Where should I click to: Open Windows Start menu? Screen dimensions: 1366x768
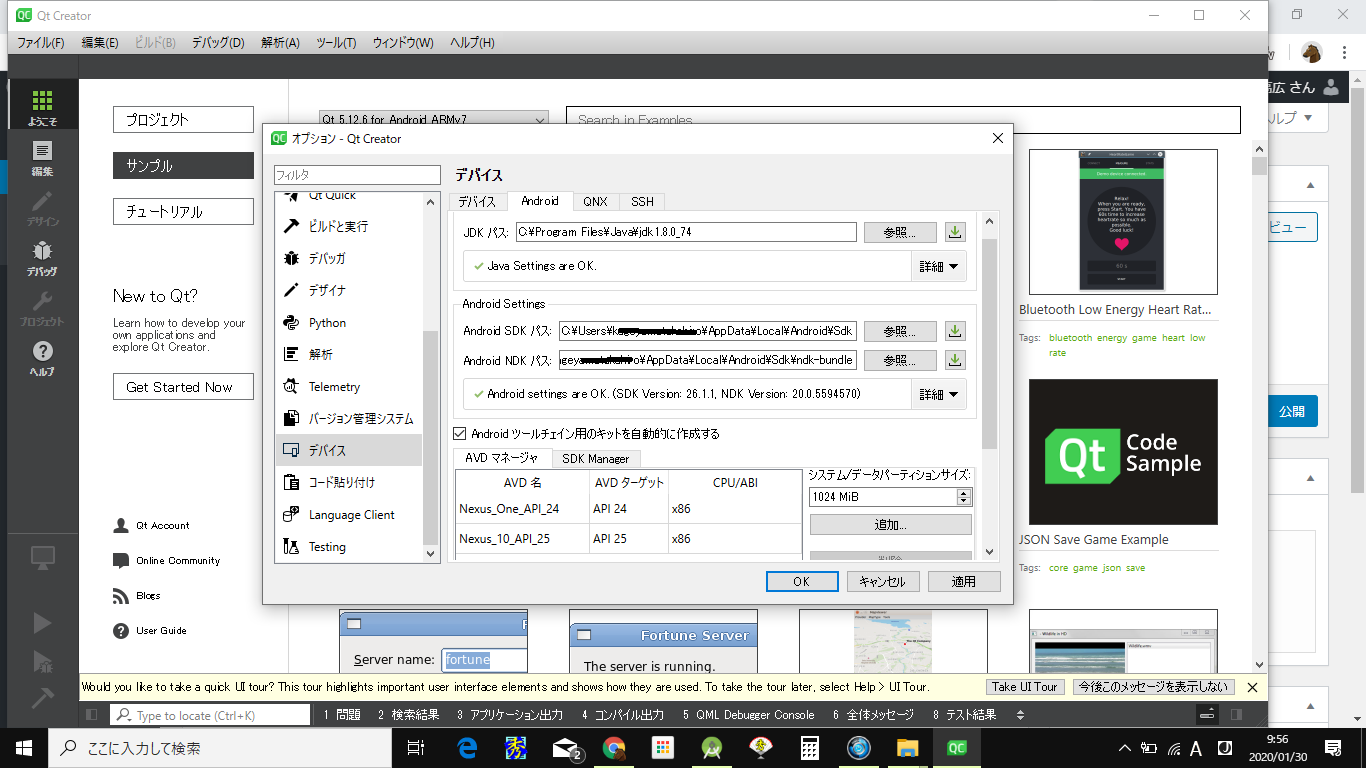[24, 748]
